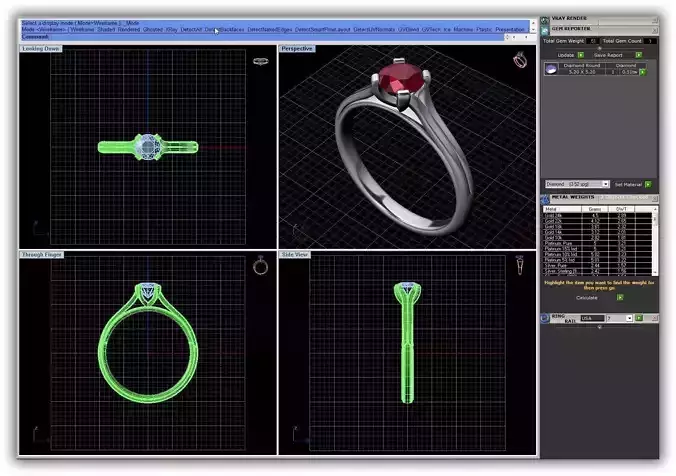Close the Metal Weights panel
The height and width of the screenshot is (476, 676).
[654, 198]
